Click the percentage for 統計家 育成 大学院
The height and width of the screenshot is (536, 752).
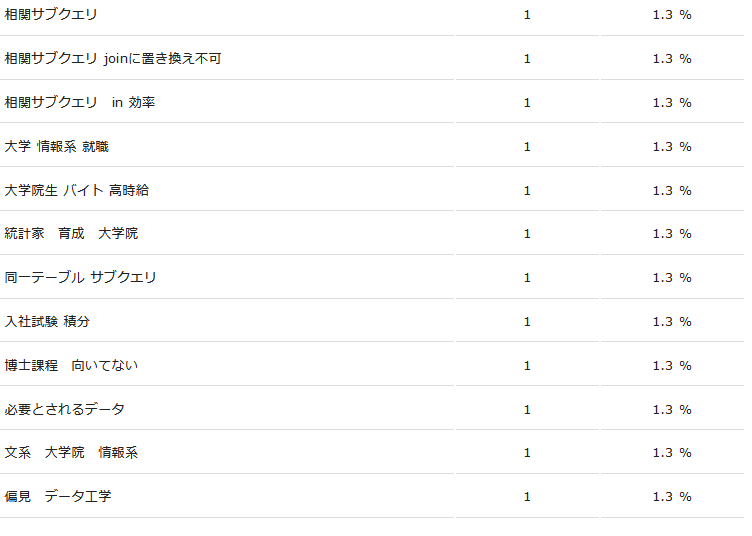pyautogui.click(x=672, y=234)
